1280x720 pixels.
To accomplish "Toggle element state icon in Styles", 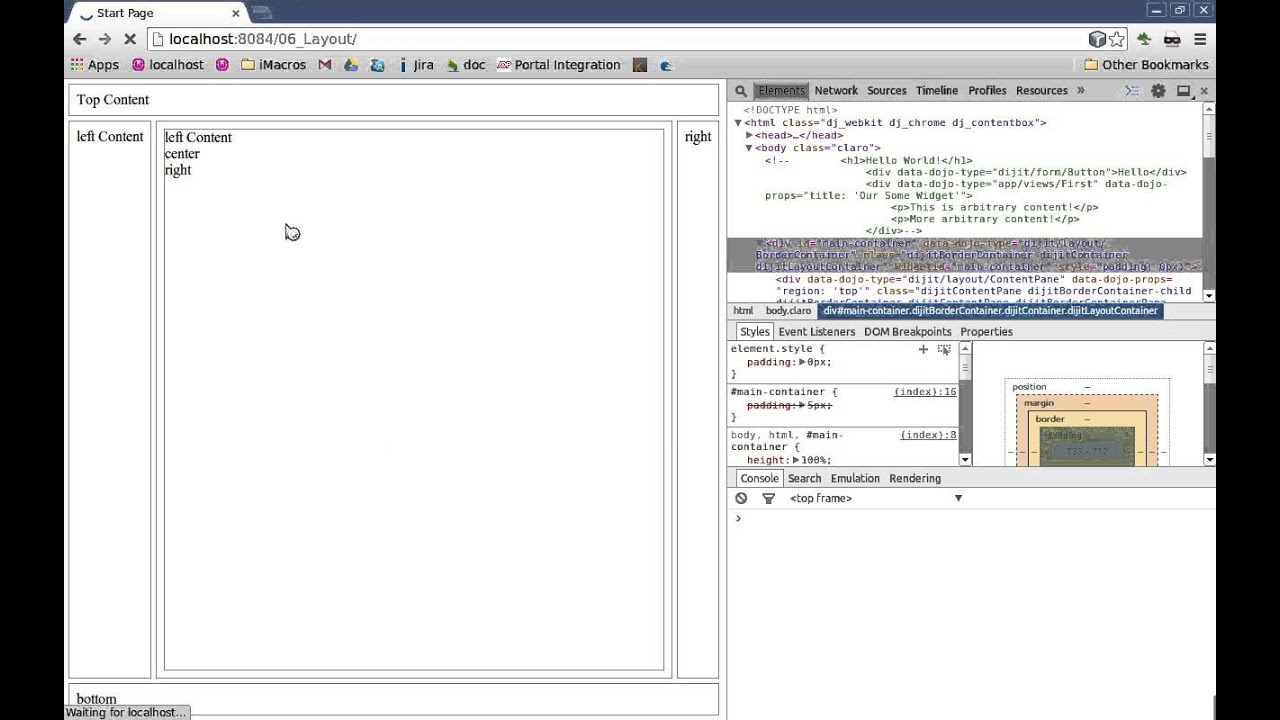I will [x=944, y=349].
